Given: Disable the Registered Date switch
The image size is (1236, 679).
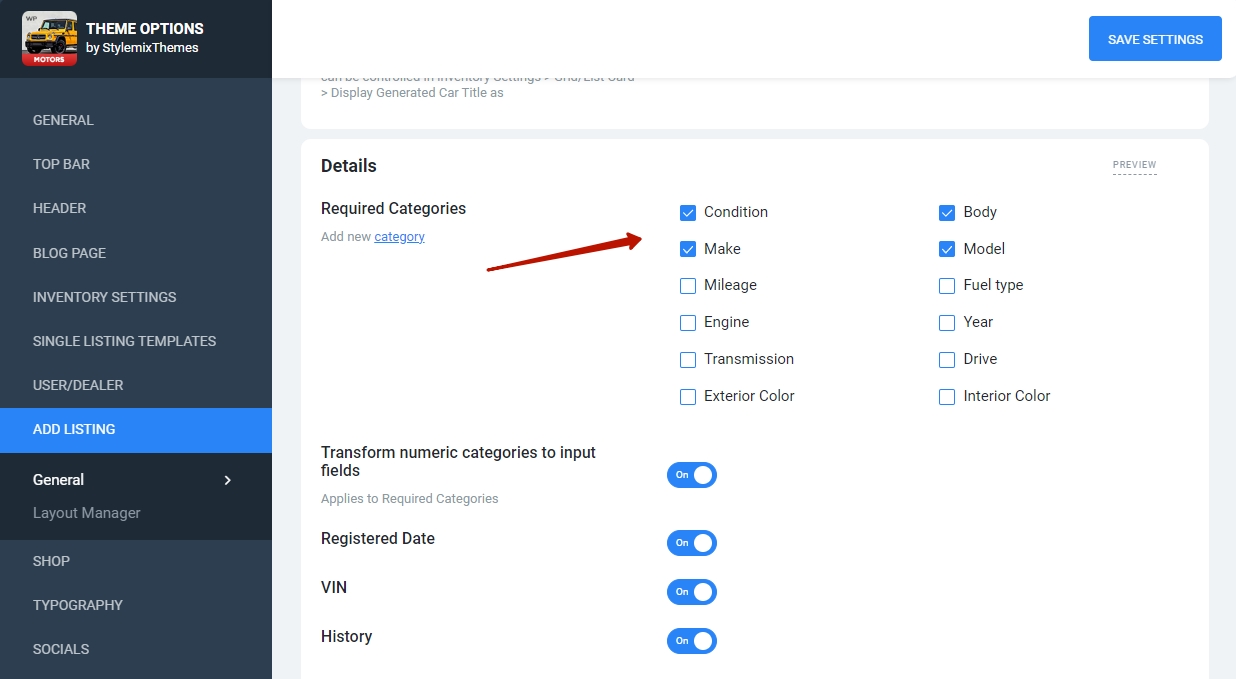Looking at the screenshot, I should (x=692, y=543).
